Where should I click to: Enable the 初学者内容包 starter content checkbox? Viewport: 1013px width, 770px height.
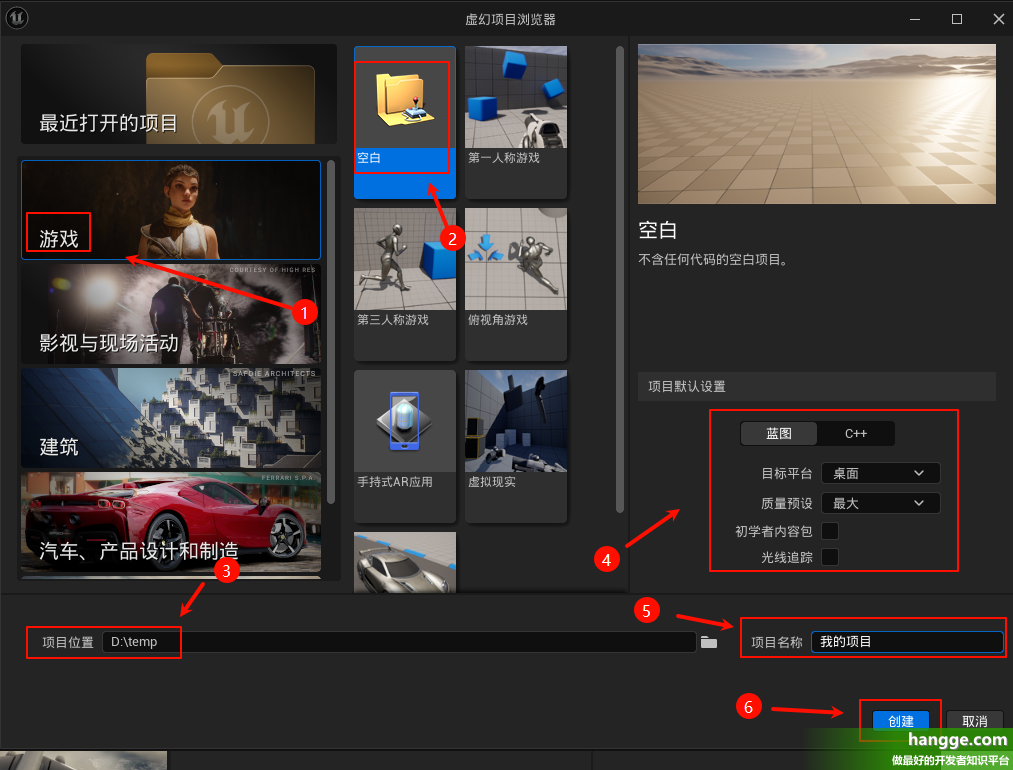coord(829,531)
